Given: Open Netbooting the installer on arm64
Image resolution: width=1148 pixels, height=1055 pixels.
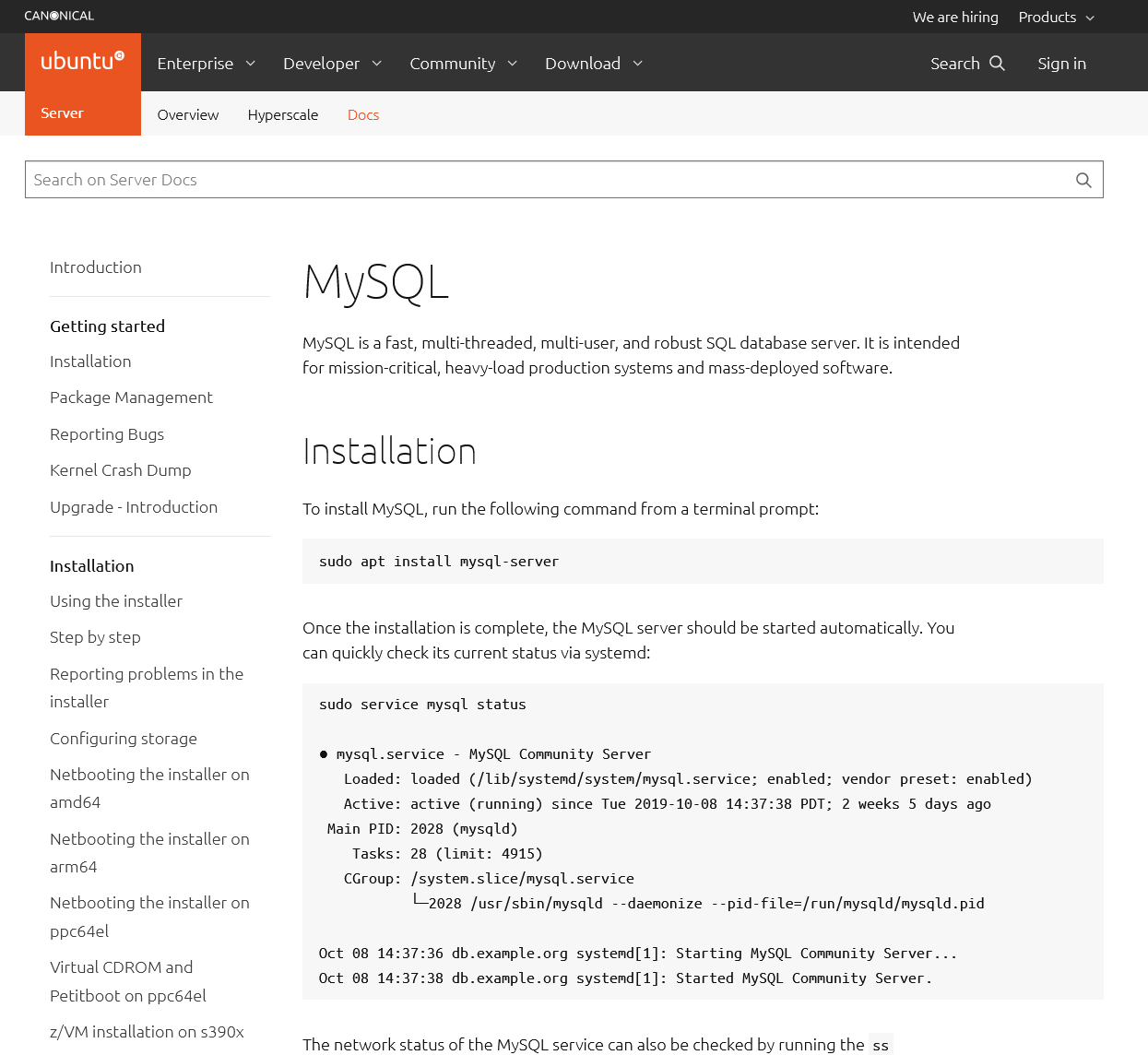Looking at the screenshot, I should coord(149,853).
